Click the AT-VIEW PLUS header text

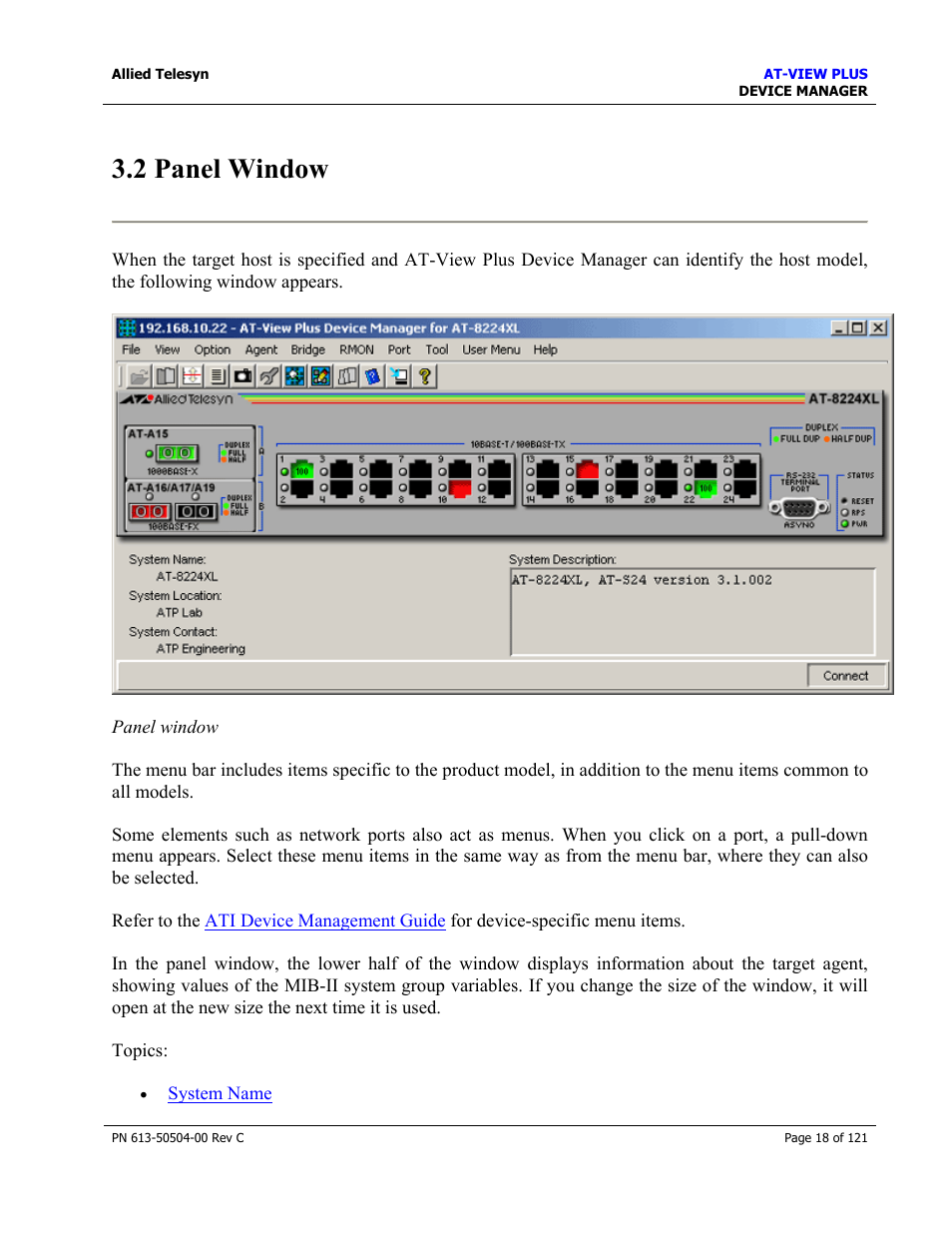tap(815, 74)
